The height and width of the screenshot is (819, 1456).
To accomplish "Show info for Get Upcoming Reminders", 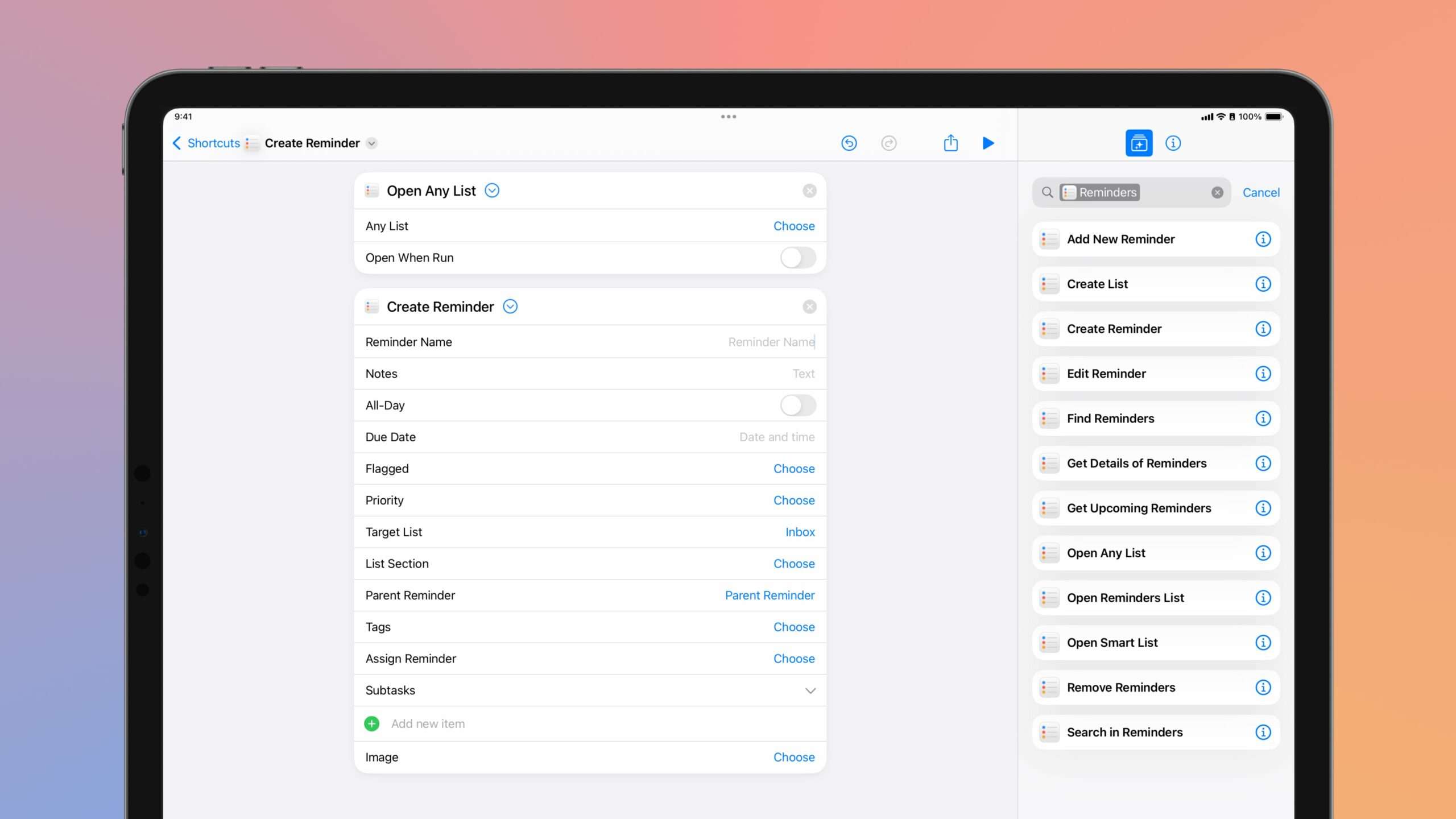I will point(1263,508).
